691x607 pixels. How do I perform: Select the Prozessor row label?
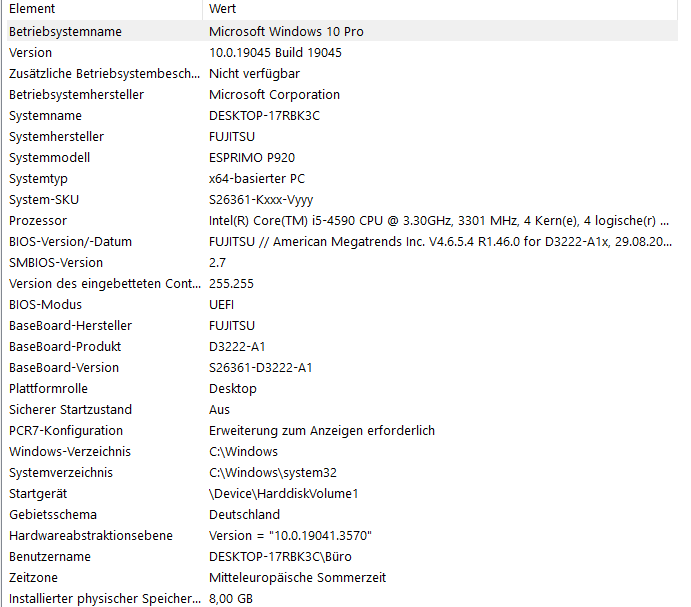point(38,221)
